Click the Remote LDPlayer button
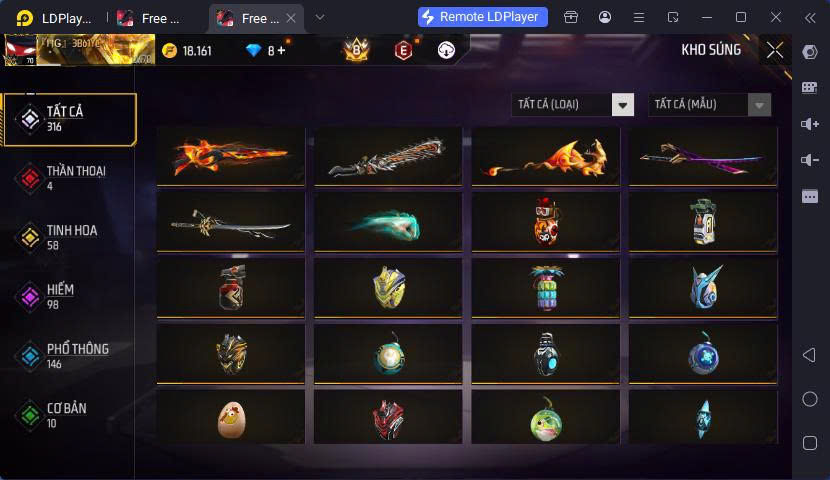Viewport: 830px width, 480px height. pos(483,17)
